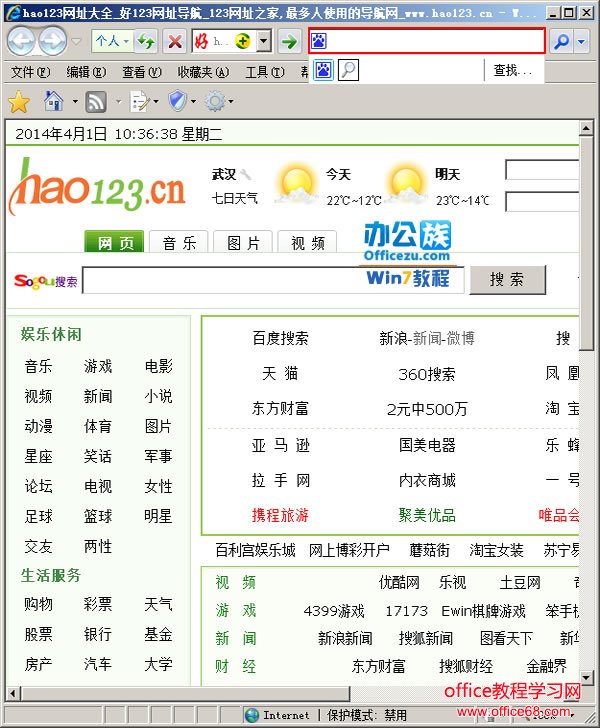The width and height of the screenshot is (600, 728).
Task: Open the 查看(V) menu
Action: click(x=142, y=72)
